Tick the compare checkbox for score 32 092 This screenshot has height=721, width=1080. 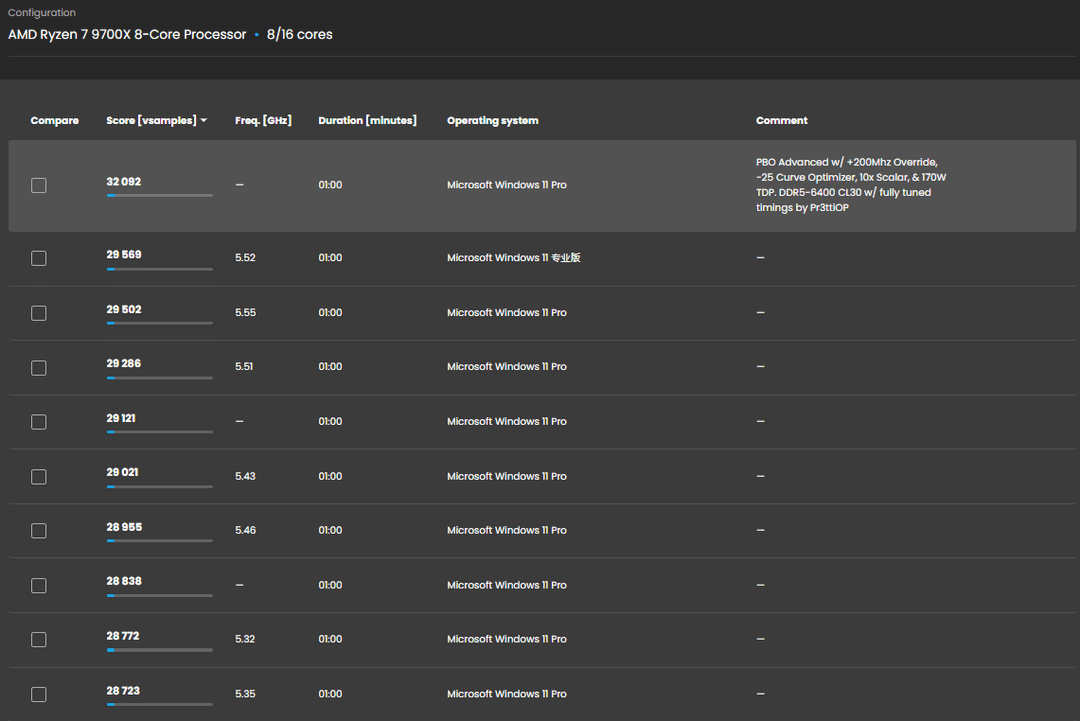pos(39,185)
